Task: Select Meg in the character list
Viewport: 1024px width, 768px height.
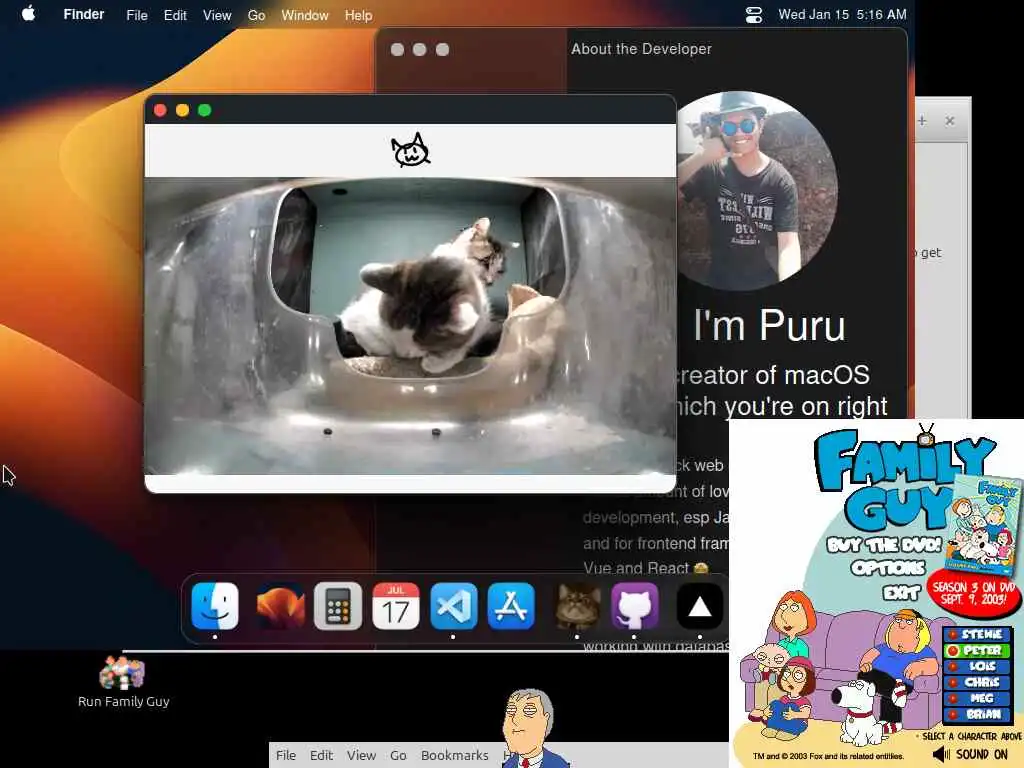Action: pyautogui.click(x=977, y=698)
